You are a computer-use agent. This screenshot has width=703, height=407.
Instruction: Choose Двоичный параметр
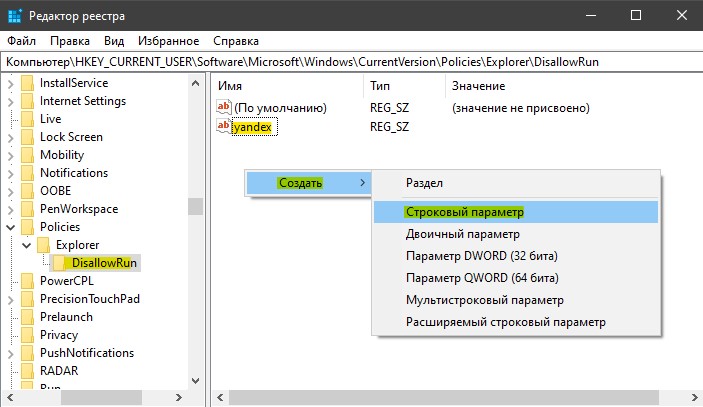click(516, 234)
